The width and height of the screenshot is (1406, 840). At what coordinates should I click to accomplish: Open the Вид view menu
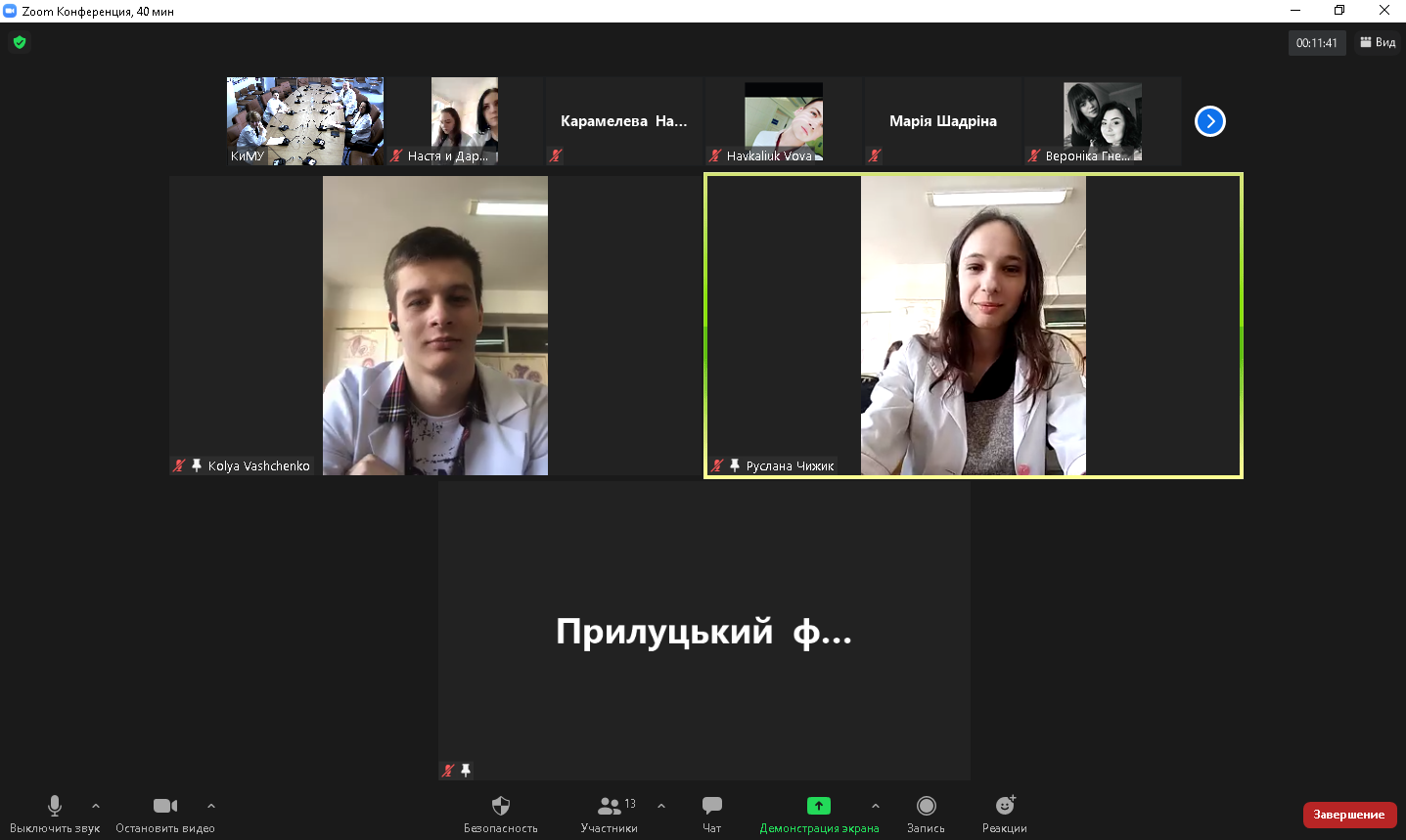1378,42
